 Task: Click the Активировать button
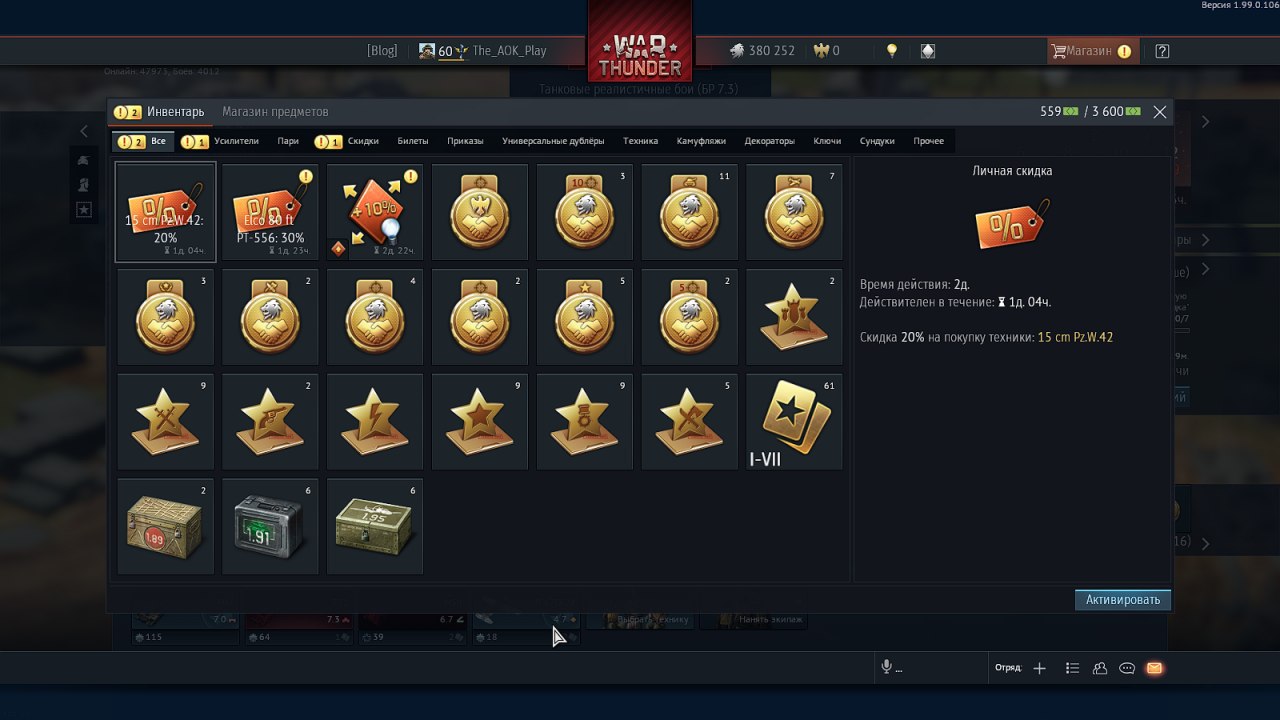pos(1122,600)
